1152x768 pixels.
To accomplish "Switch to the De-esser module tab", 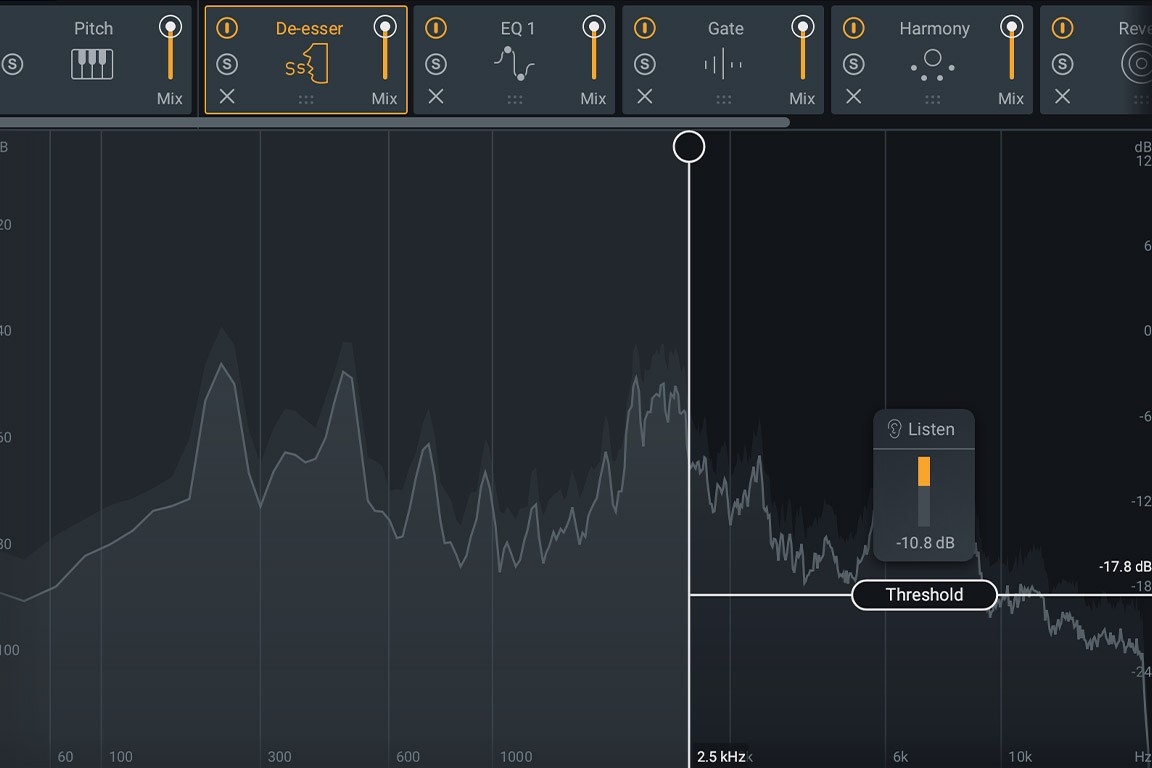I will tap(308, 28).
